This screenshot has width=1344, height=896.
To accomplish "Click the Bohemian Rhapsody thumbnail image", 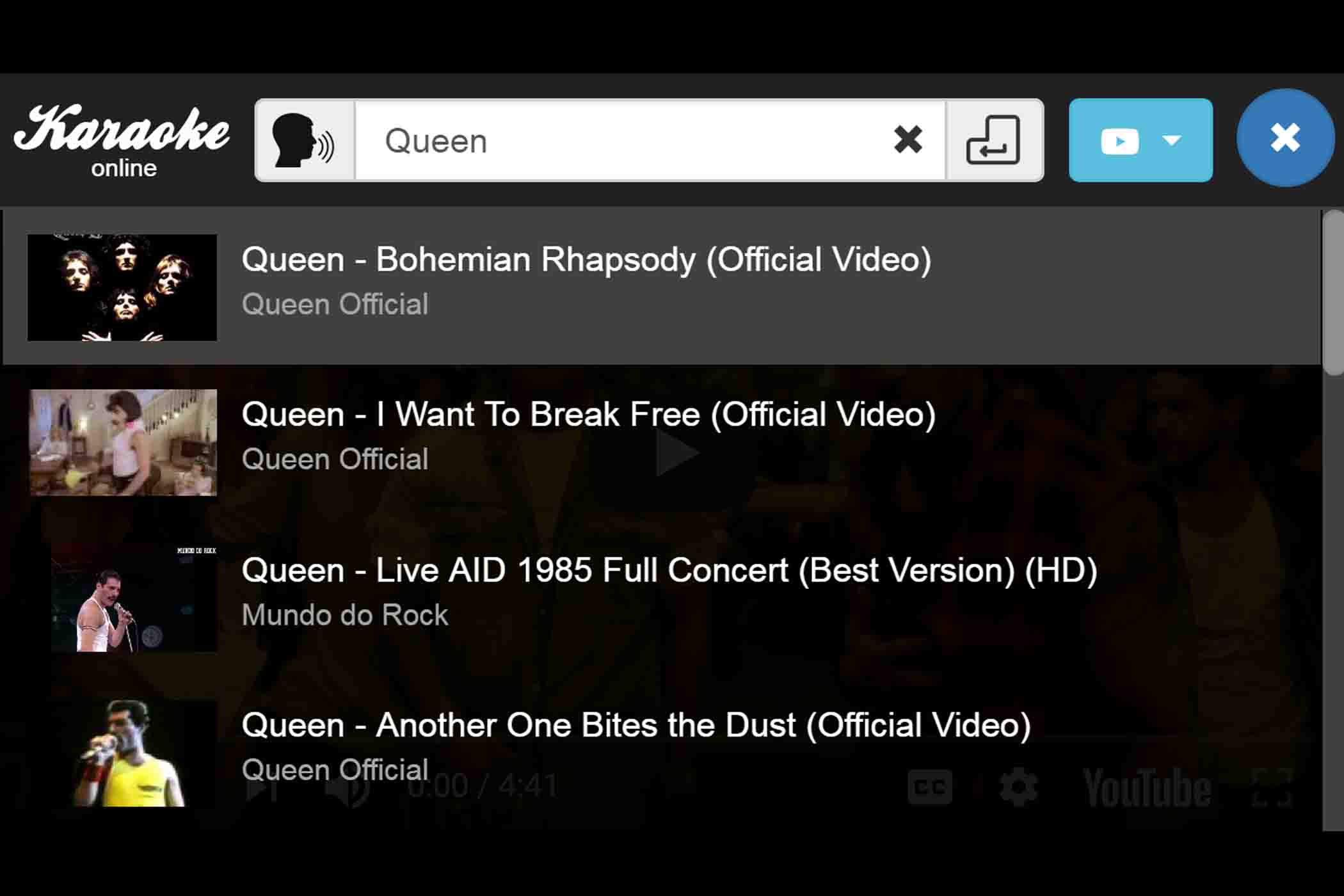I will tap(122, 287).
